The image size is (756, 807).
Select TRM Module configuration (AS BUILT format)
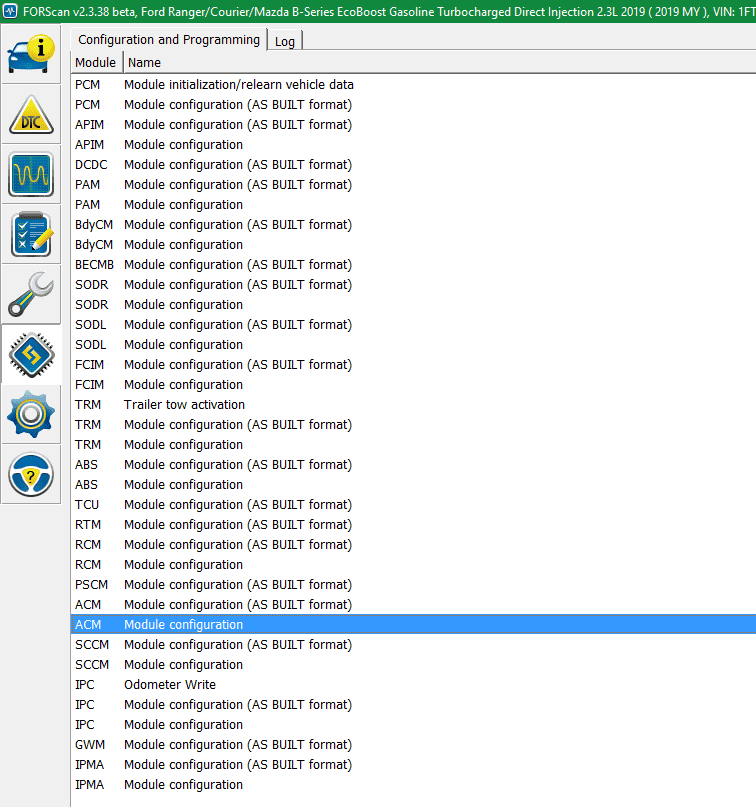pyautogui.click(x=413, y=425)
